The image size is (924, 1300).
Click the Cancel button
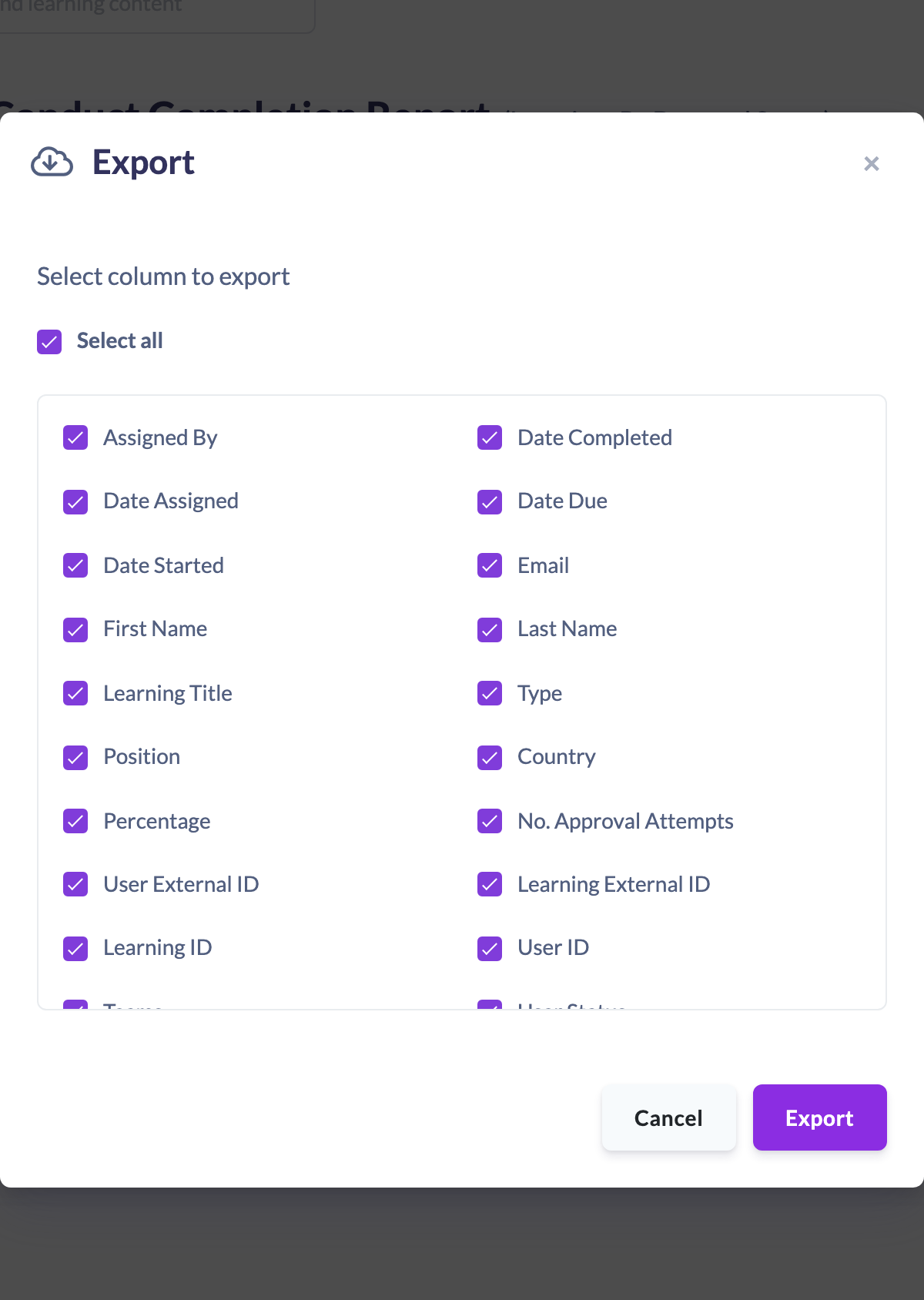(x=668, y=1117)
